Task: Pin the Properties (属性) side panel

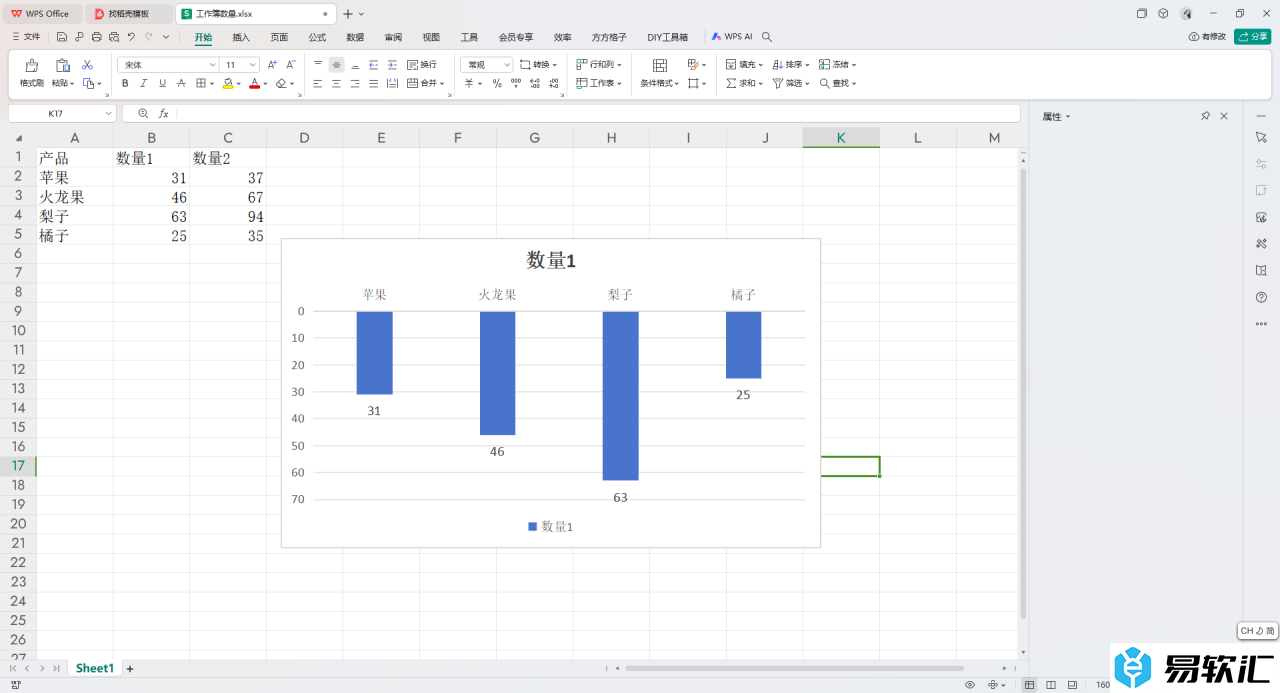Action: [1205, 116]
